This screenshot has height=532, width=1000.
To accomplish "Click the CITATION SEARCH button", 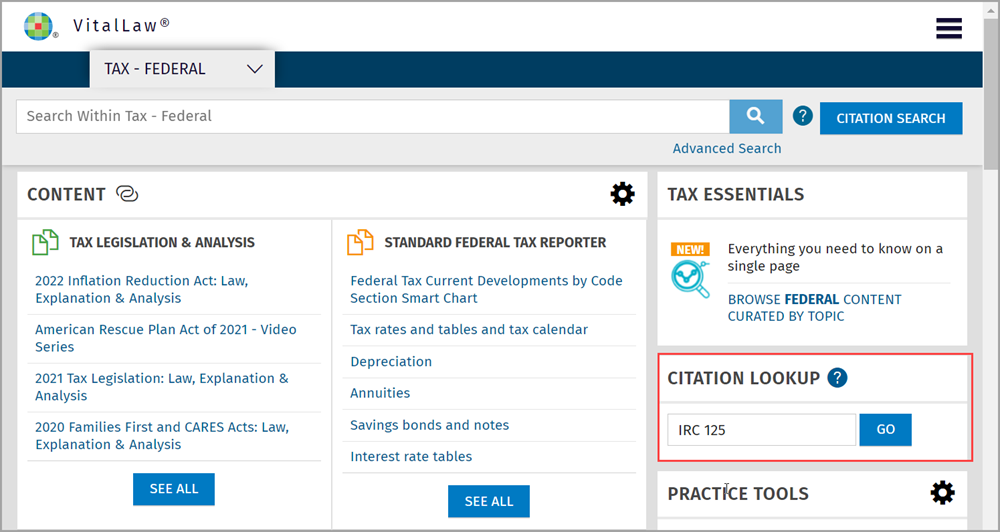I will (891, 118).
